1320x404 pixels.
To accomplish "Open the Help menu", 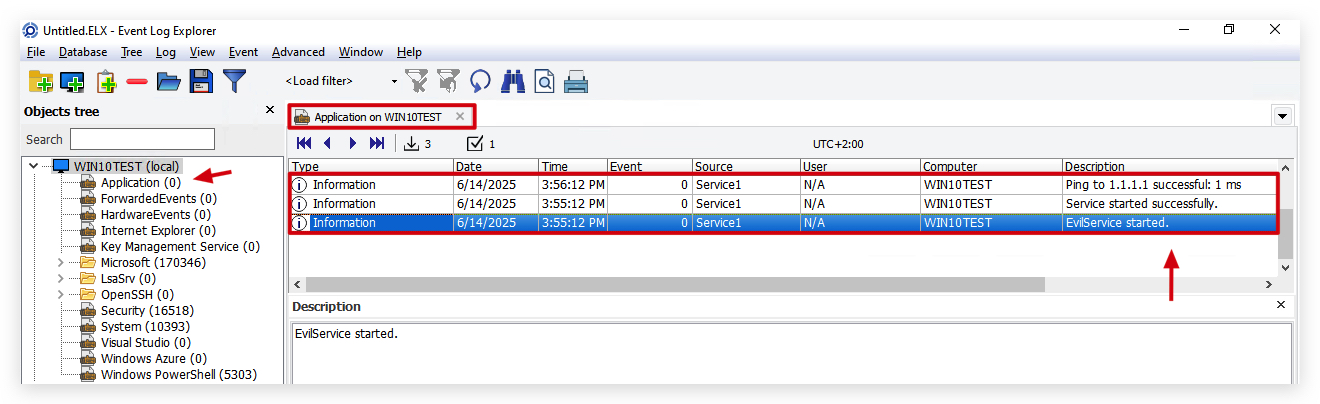I will pyautogui.click(x=409, y=52).
